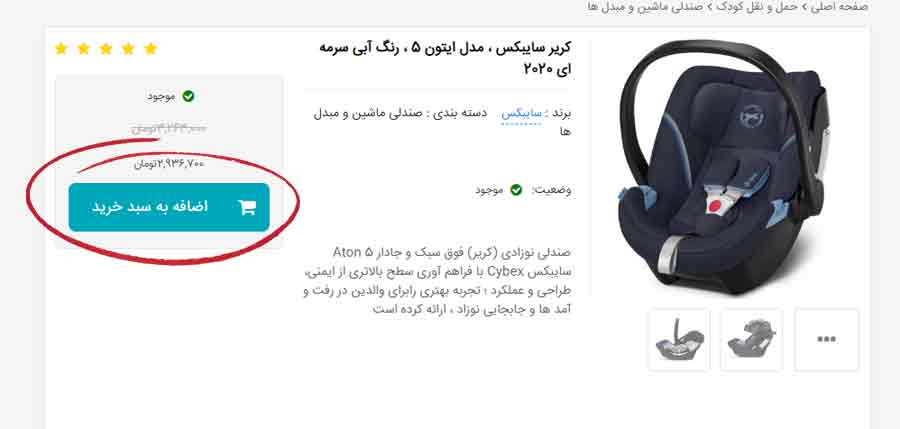Screen dimensions: 900x429
Task: Open the large navy car seat product image
Action: [723, 167]
